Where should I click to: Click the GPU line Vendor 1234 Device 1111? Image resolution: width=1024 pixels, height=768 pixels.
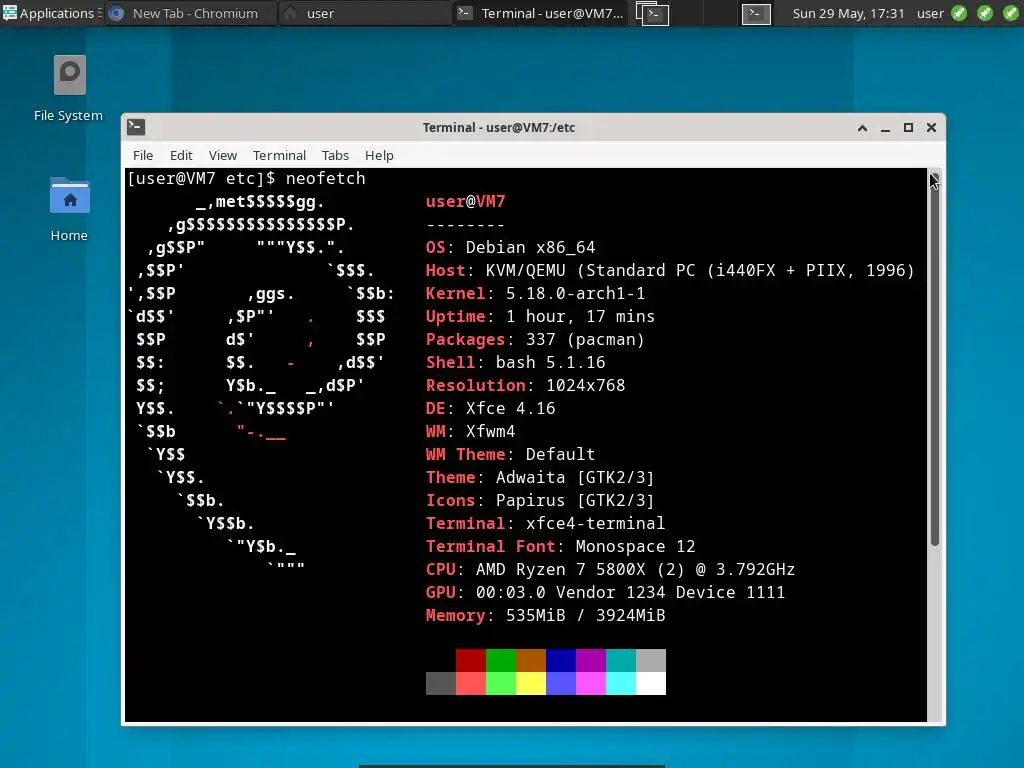pyautogui.click(x=605, y=592)
